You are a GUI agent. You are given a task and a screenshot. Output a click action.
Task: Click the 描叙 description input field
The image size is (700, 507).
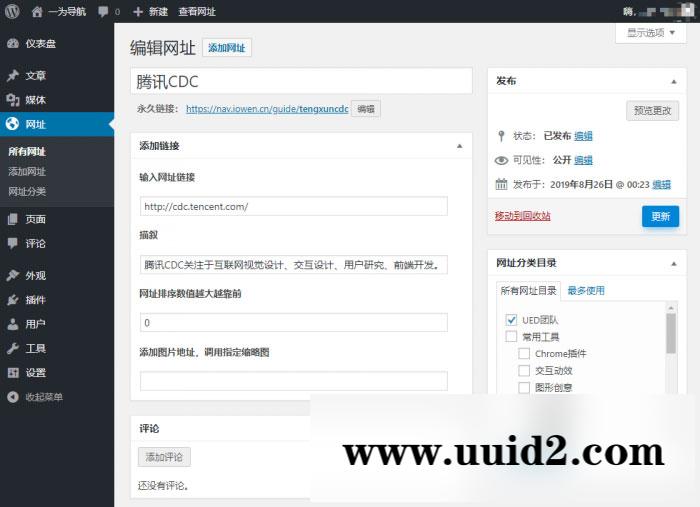click(x=294, y=265)
